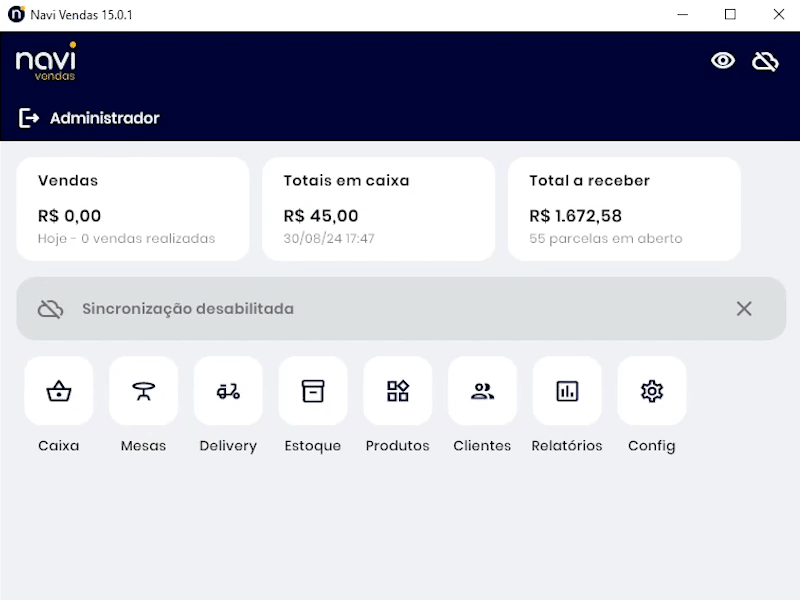Open the Config gear icon

pos(652,391)
